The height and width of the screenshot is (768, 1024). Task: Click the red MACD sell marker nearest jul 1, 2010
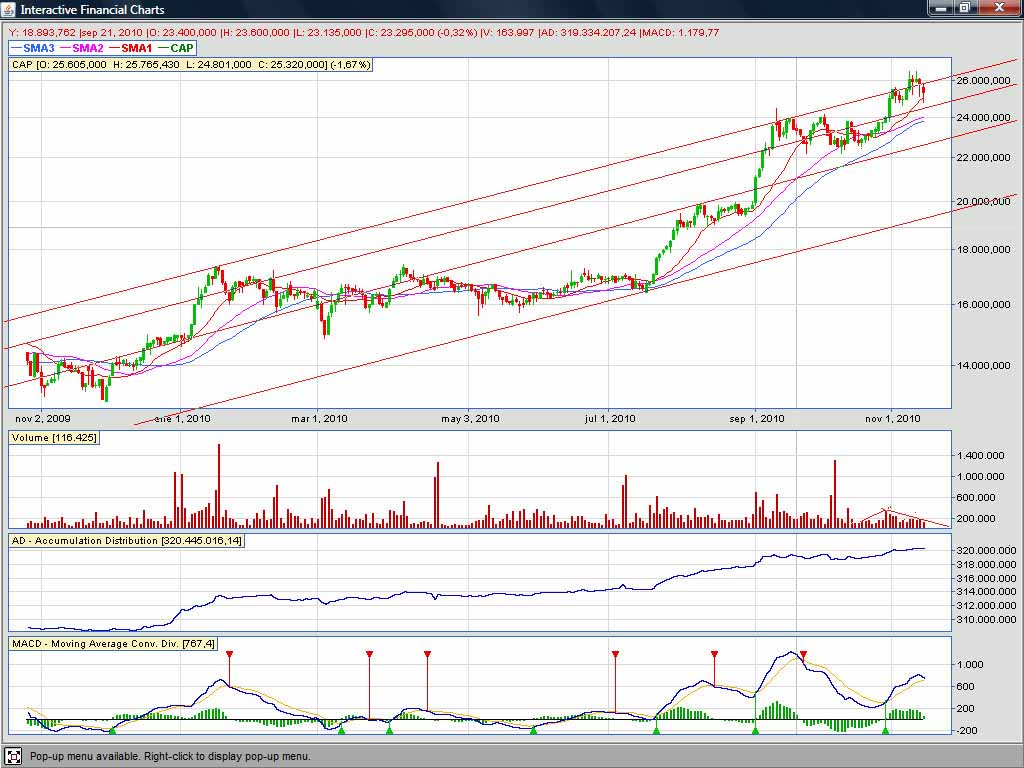(615, 654)
